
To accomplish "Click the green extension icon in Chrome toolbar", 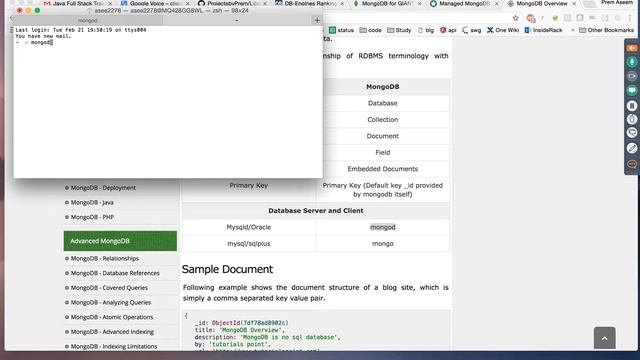I will tap(555, 18).
